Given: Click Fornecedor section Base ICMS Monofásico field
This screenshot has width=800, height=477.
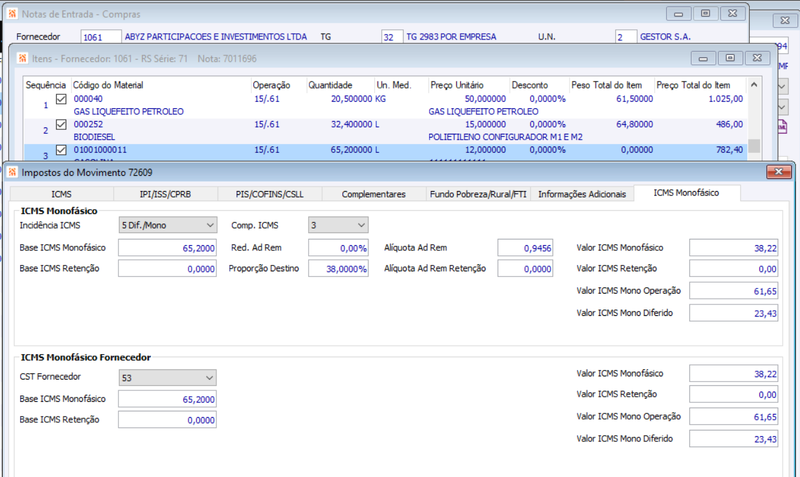Looking at the screenshot, I should point(167,399).
